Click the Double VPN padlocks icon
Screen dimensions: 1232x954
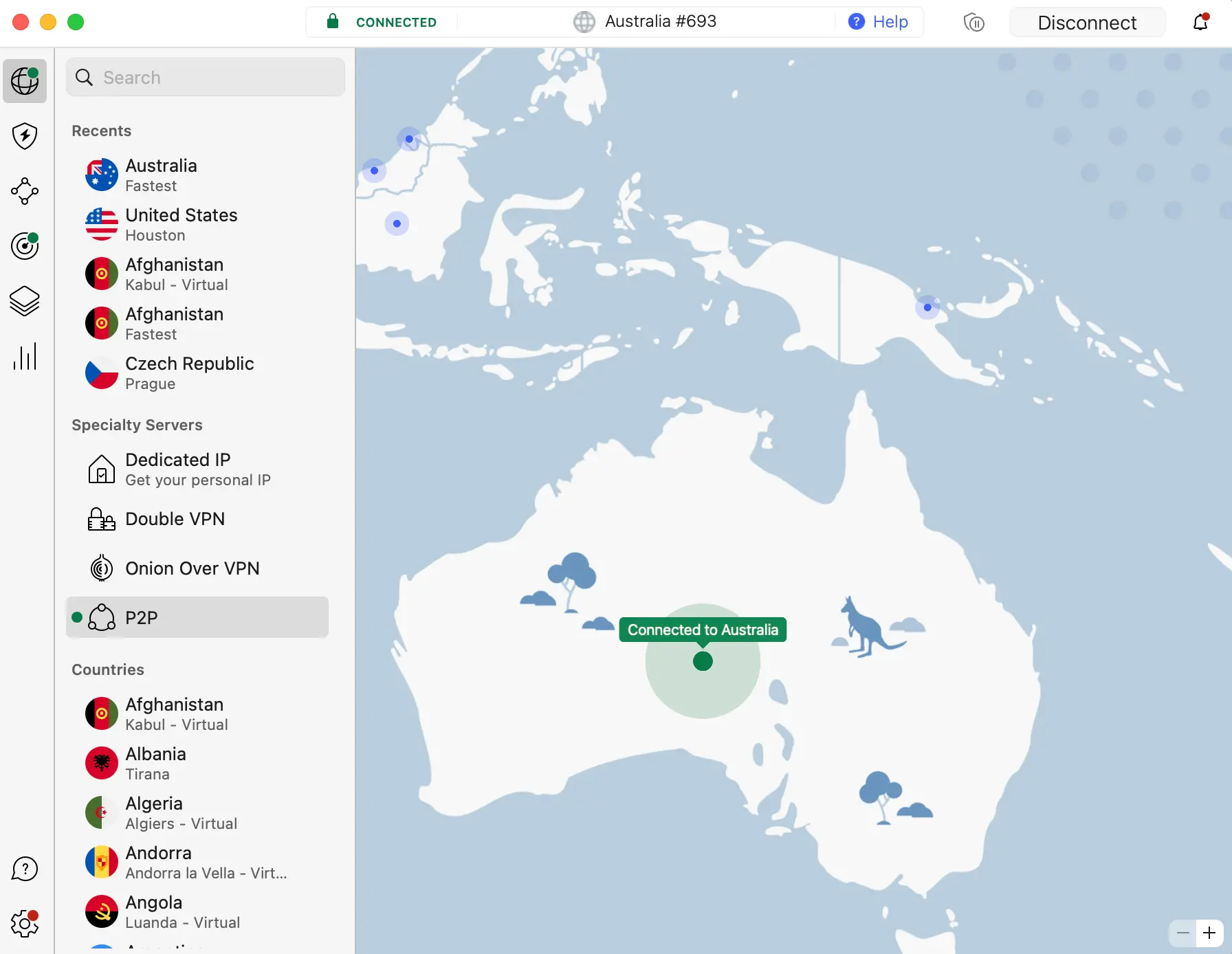click(102, 519)
